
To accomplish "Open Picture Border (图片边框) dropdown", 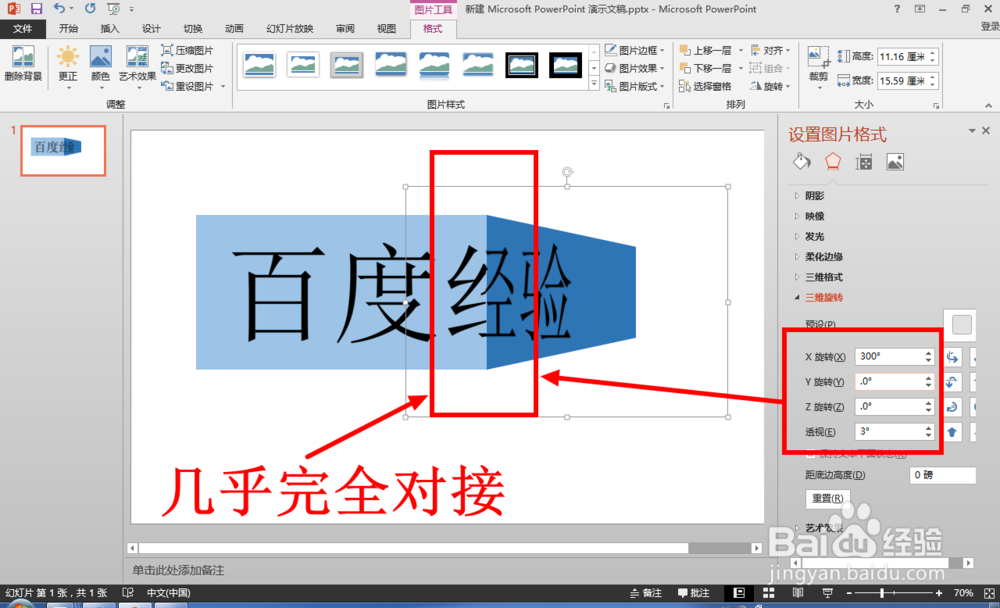I will tap(635, 50).
